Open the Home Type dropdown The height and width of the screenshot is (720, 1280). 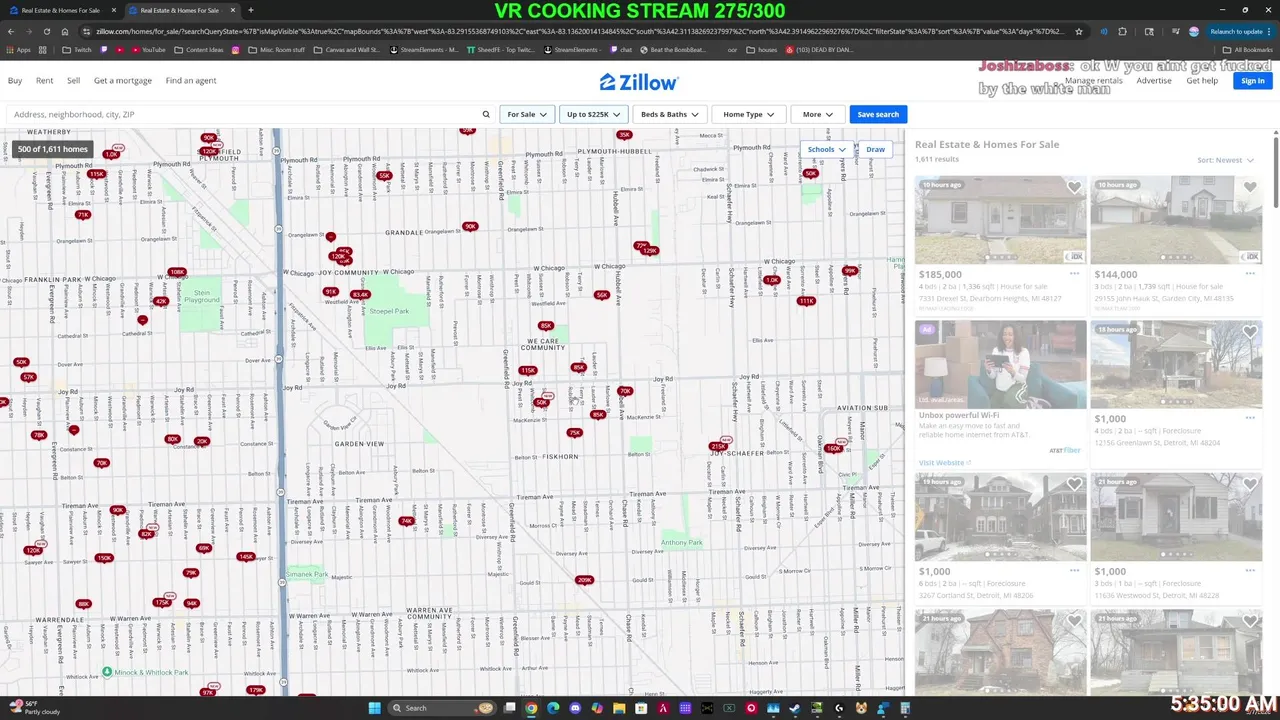749,114
